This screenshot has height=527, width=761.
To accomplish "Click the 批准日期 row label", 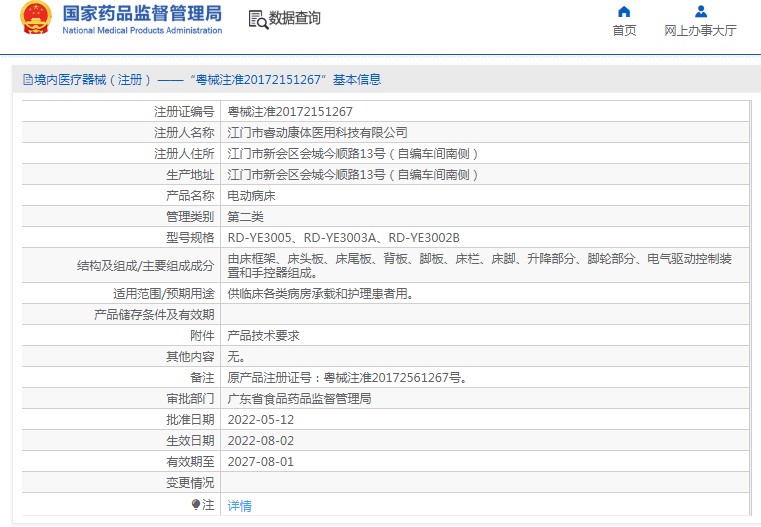I will (x=190, y=420).
